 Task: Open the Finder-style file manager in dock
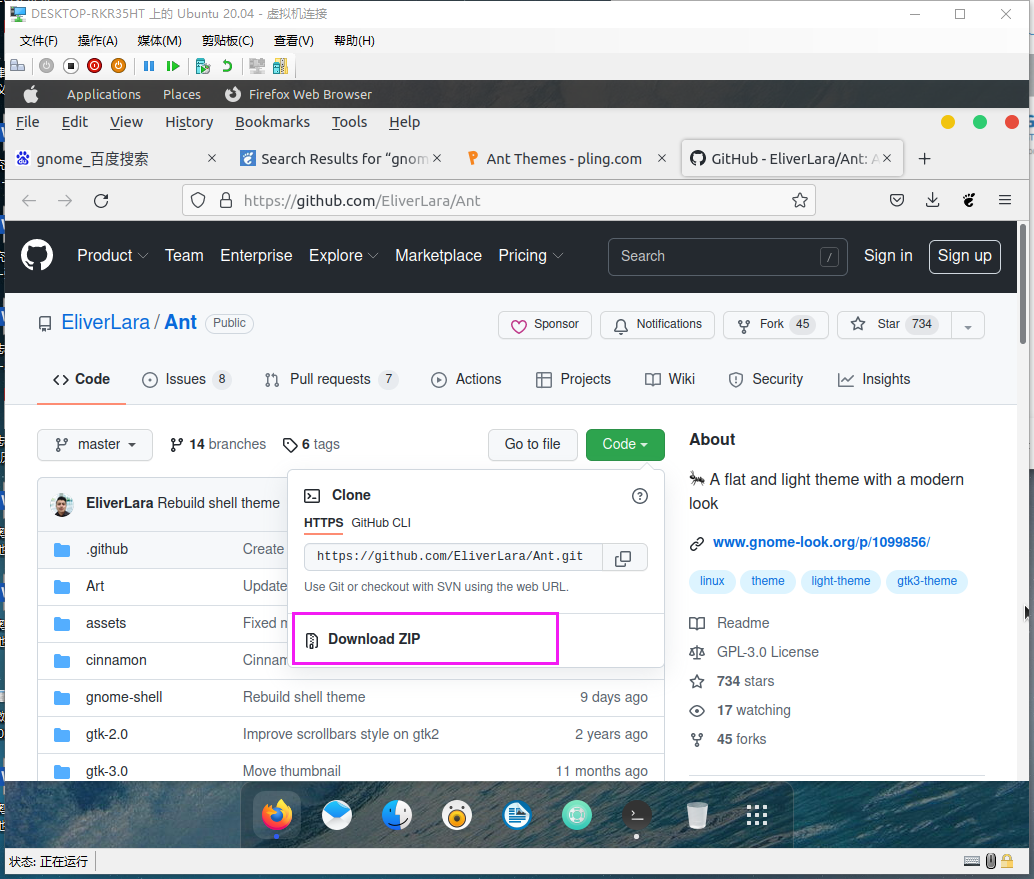(x=397, y=816)
